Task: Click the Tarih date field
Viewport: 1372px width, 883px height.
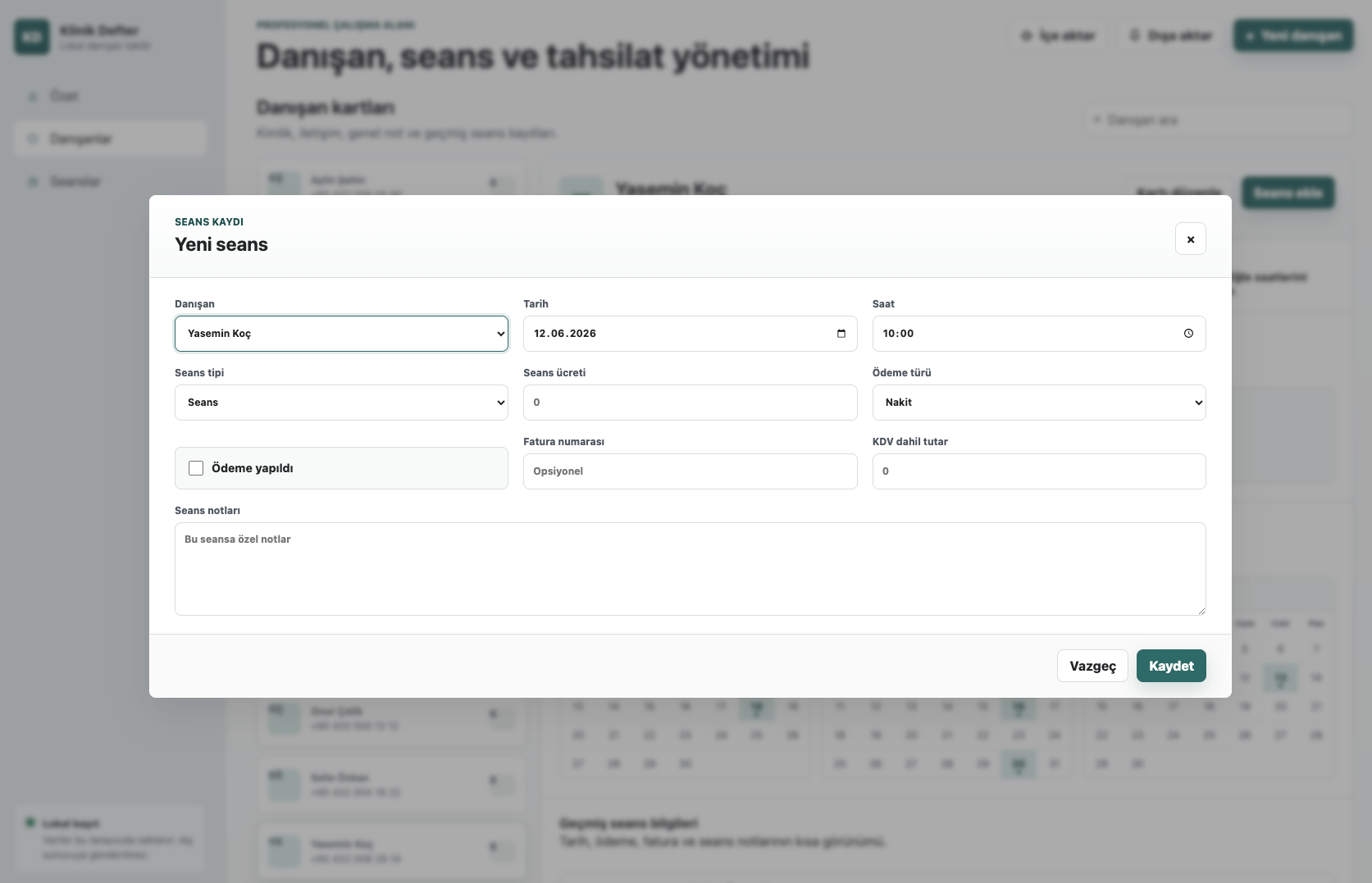Action: (x=690, y=334)
